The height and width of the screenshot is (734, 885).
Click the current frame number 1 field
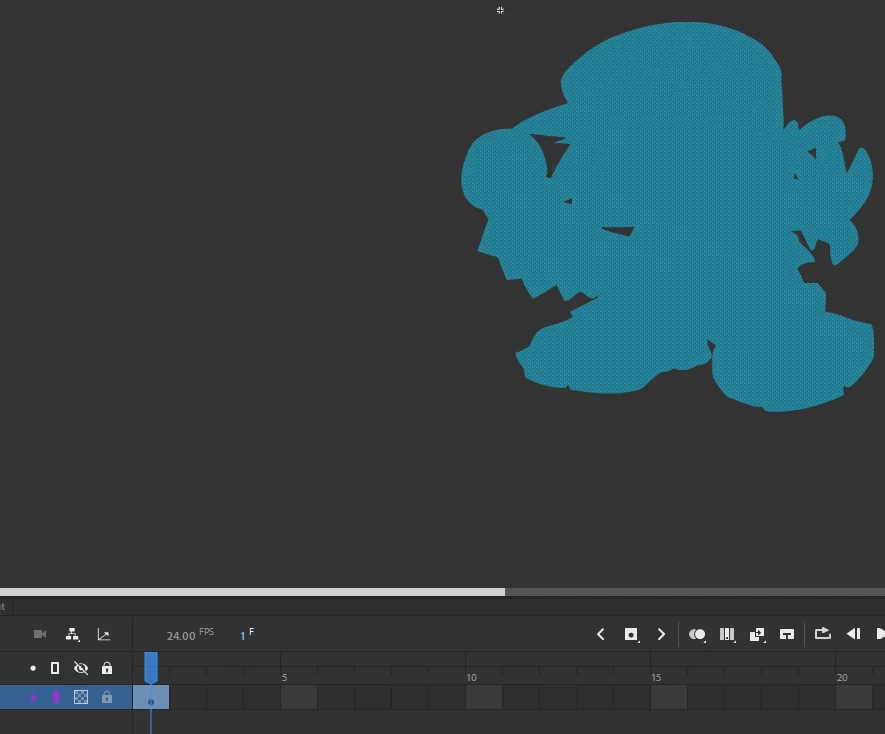click(243, 636)
